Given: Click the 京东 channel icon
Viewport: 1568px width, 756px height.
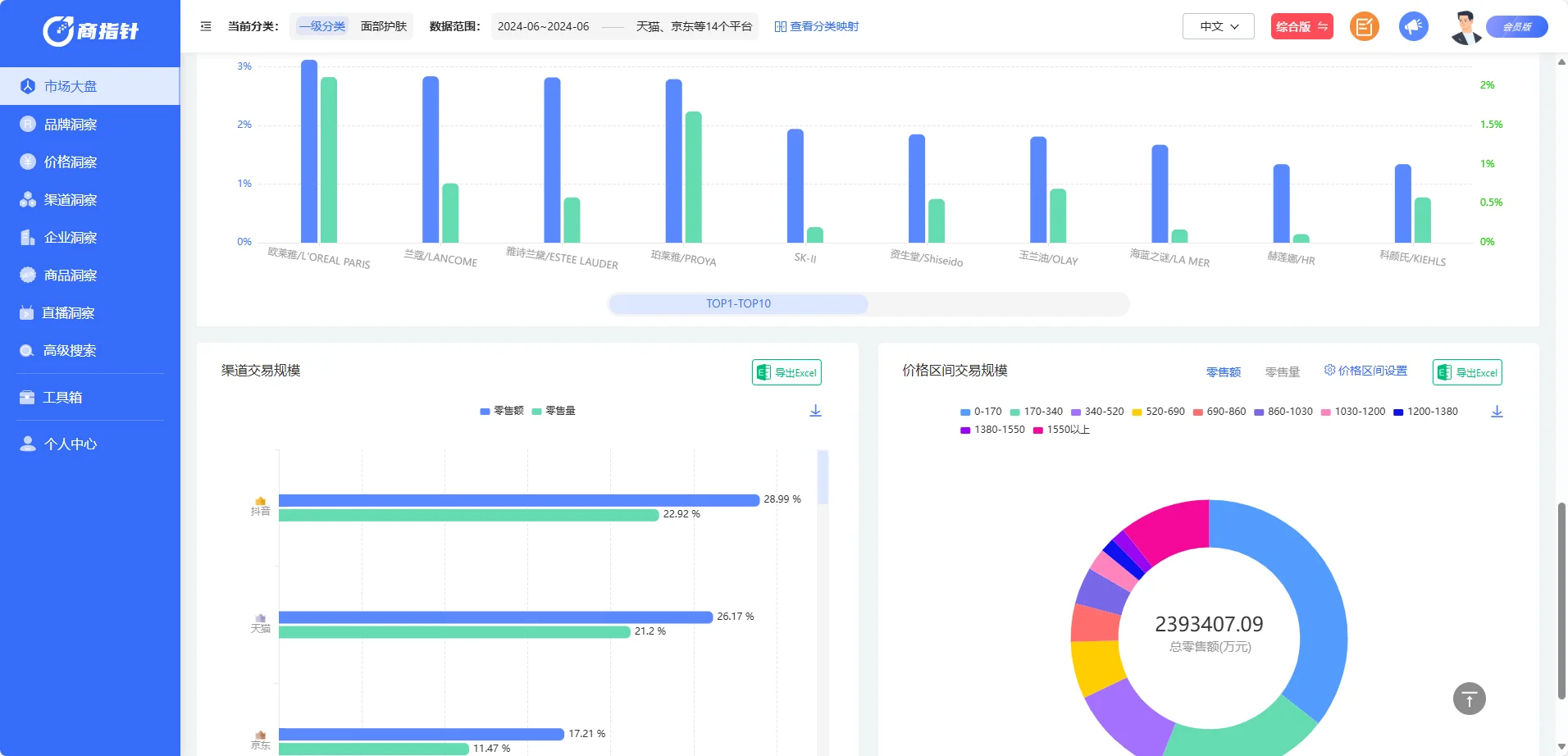Looking at the screenshot, I should point(260,736).
